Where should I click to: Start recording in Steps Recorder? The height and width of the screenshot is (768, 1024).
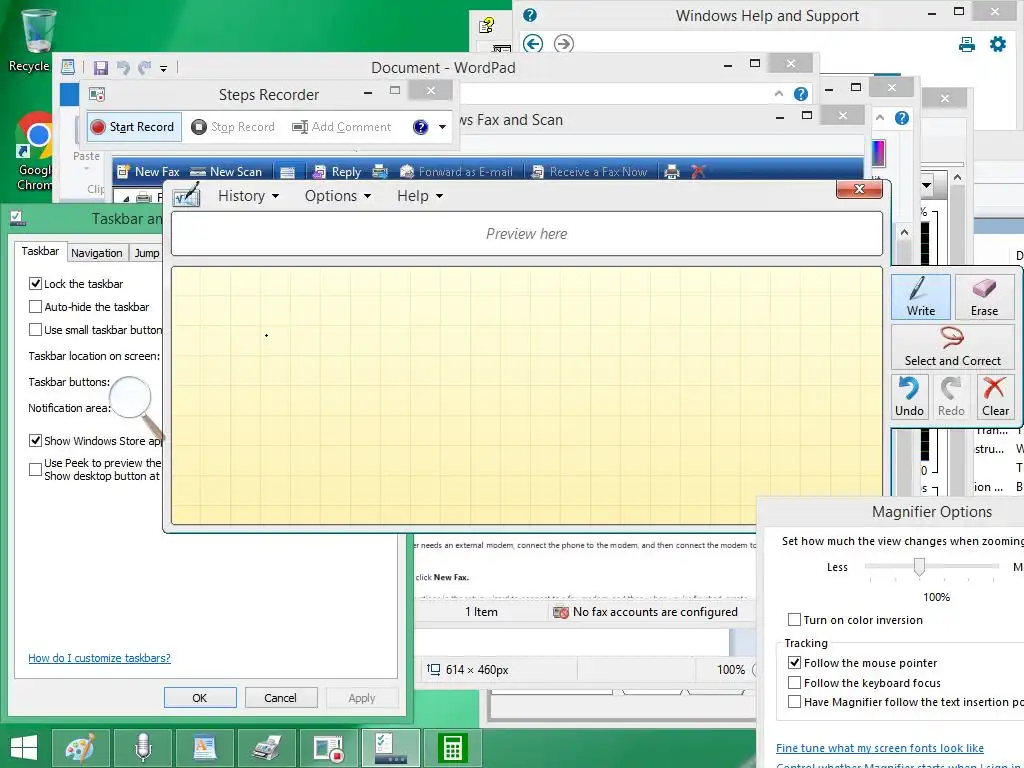pyautogui.click(x=133, y=127)
